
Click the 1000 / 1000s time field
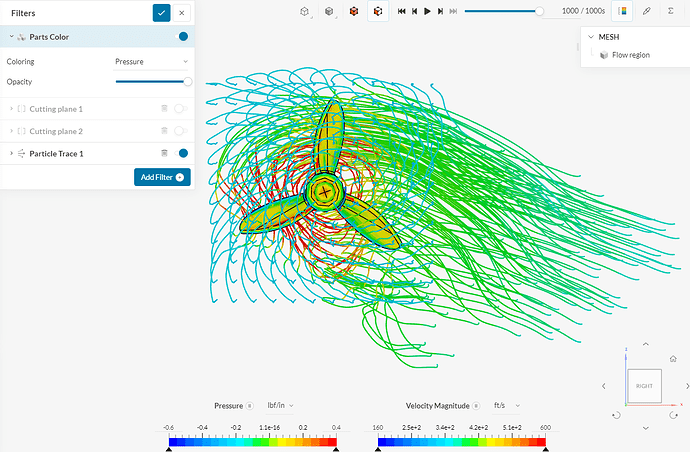[x=583, y=11]
